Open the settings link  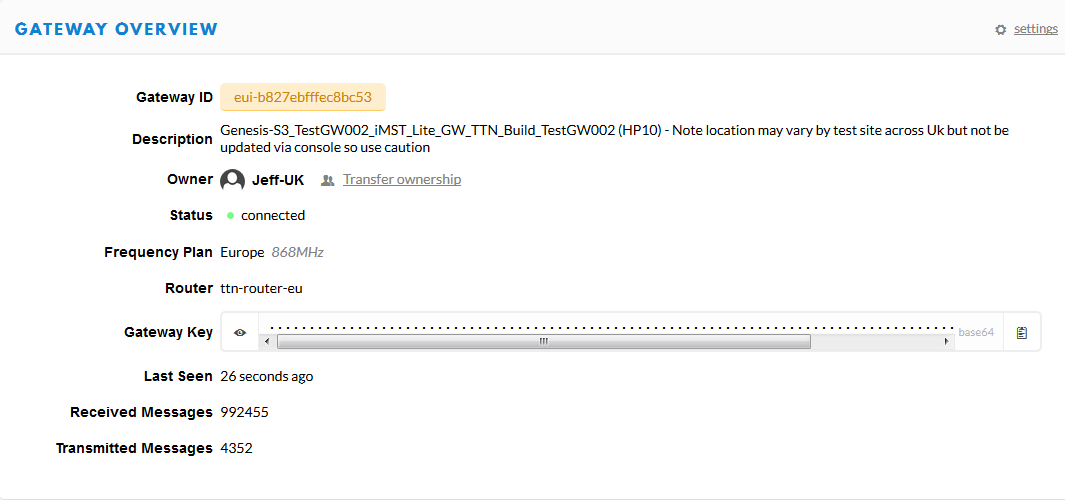[1036, 29]
